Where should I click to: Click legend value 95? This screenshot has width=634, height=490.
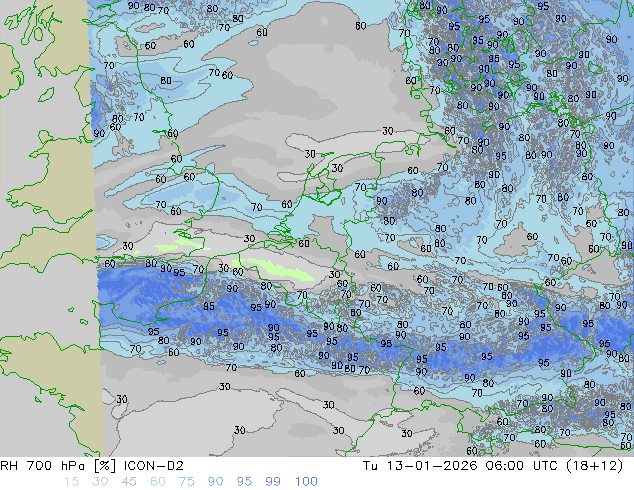[244, 482]
